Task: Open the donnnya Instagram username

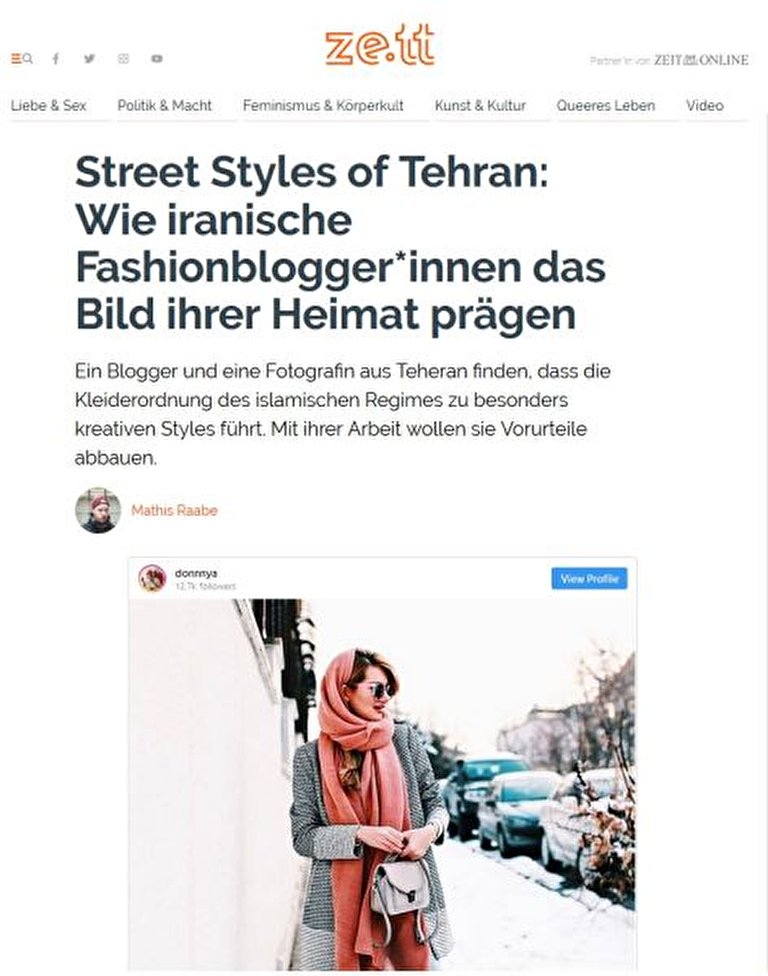Action: click(x=196, y=573)
